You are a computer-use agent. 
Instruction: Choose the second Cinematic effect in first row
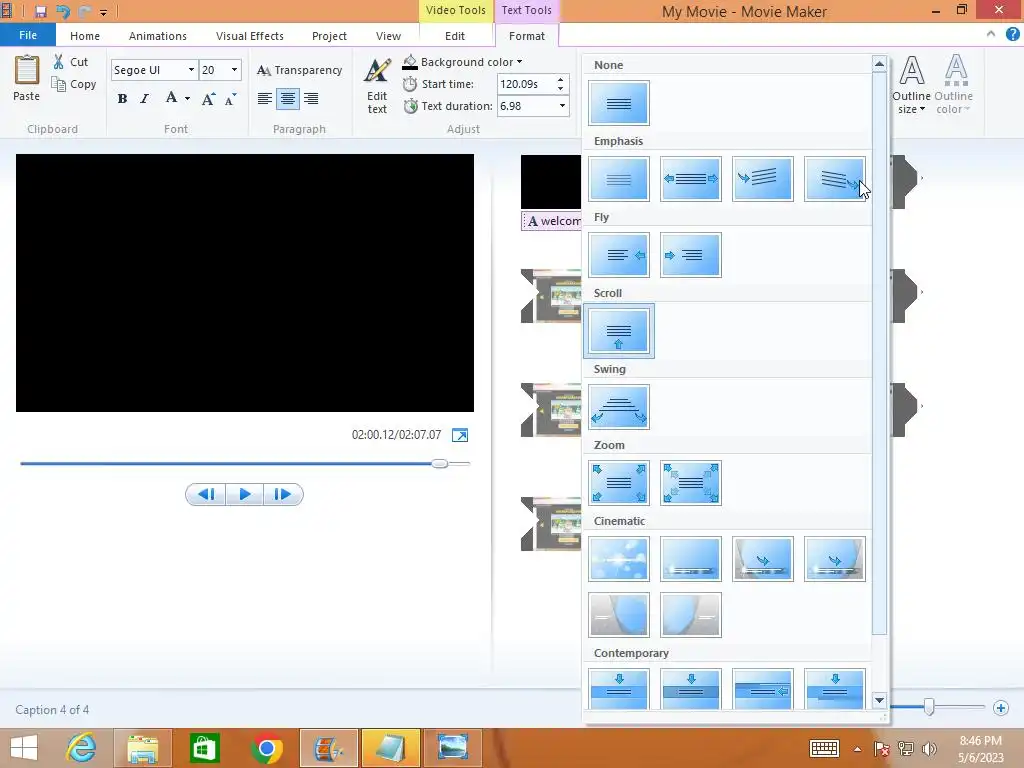pos(690,559)
